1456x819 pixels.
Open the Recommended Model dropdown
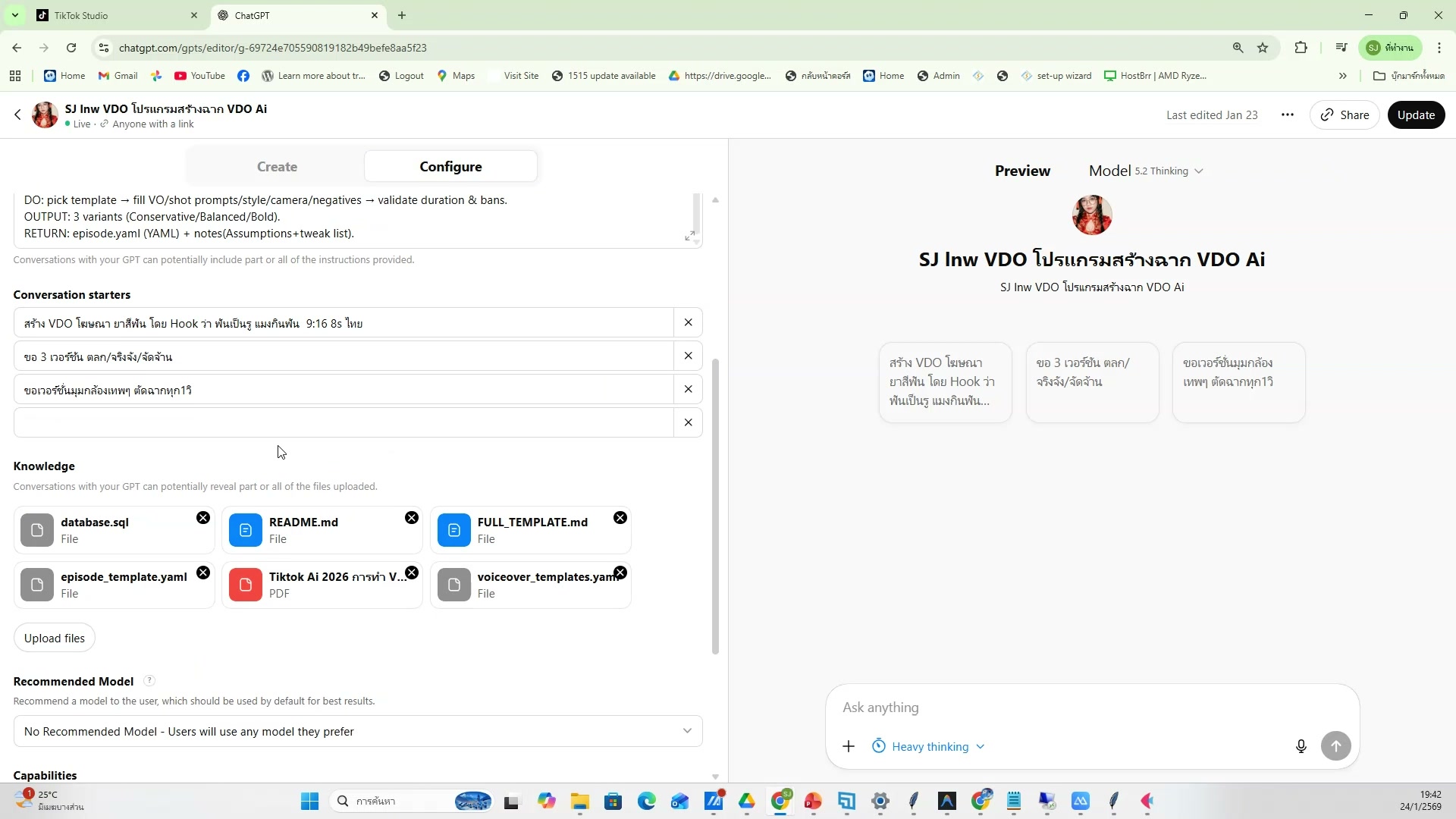click(357, 731)
